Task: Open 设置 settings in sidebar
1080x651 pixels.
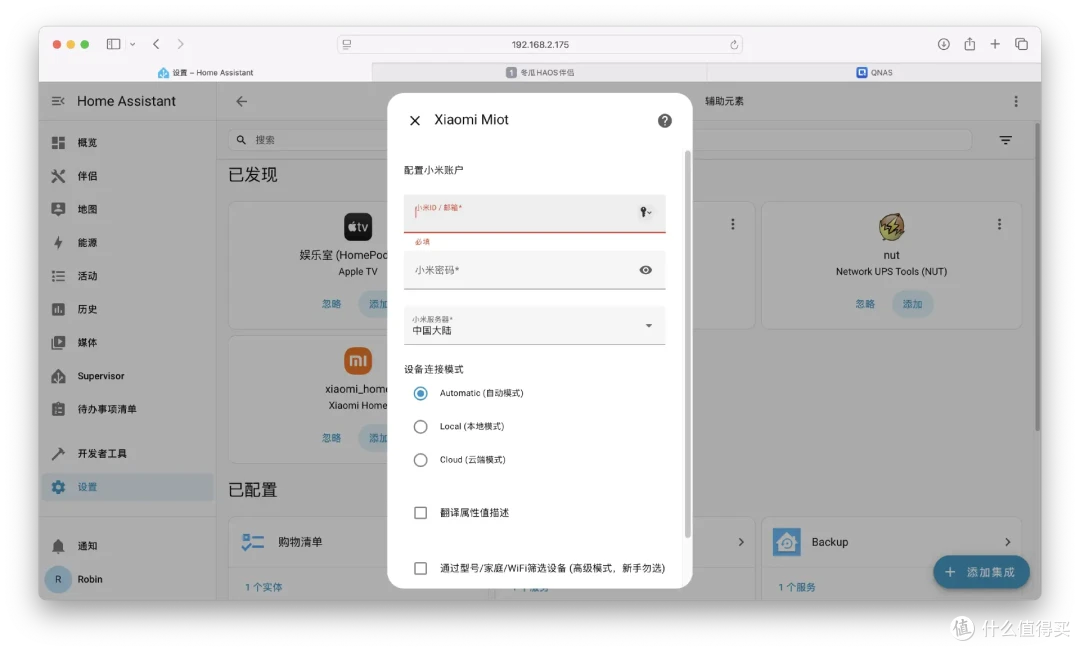Action: (127, 487)
